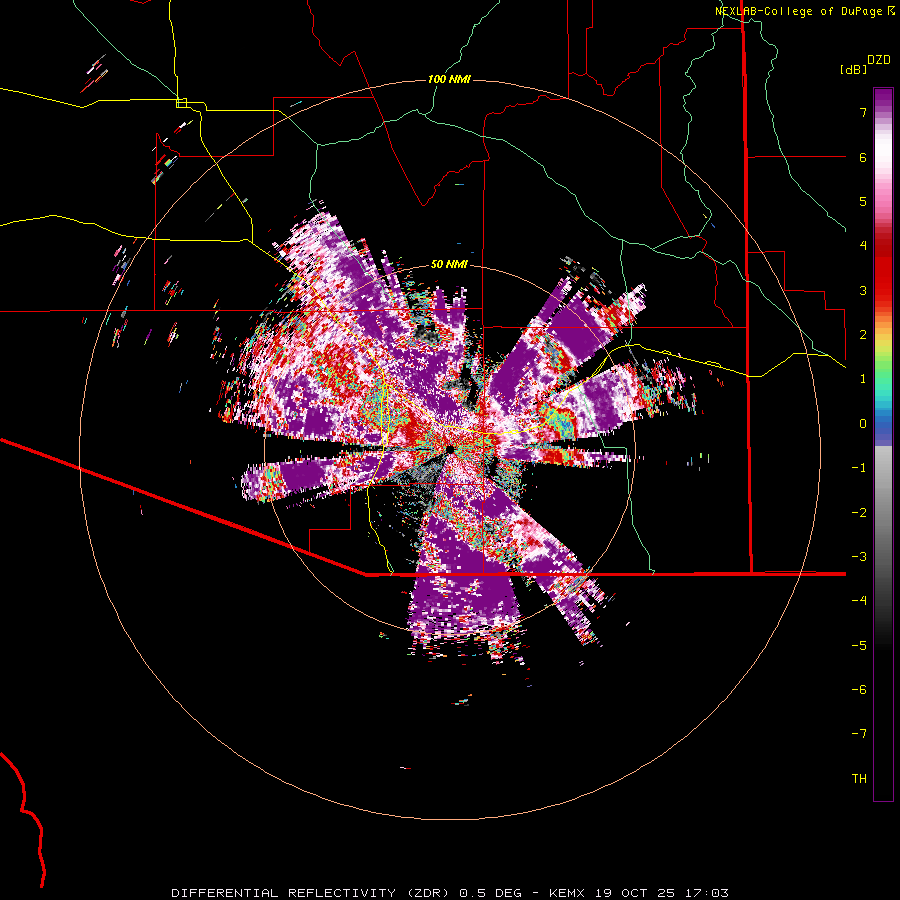Click the -6 value on color scale

(859, 690)
